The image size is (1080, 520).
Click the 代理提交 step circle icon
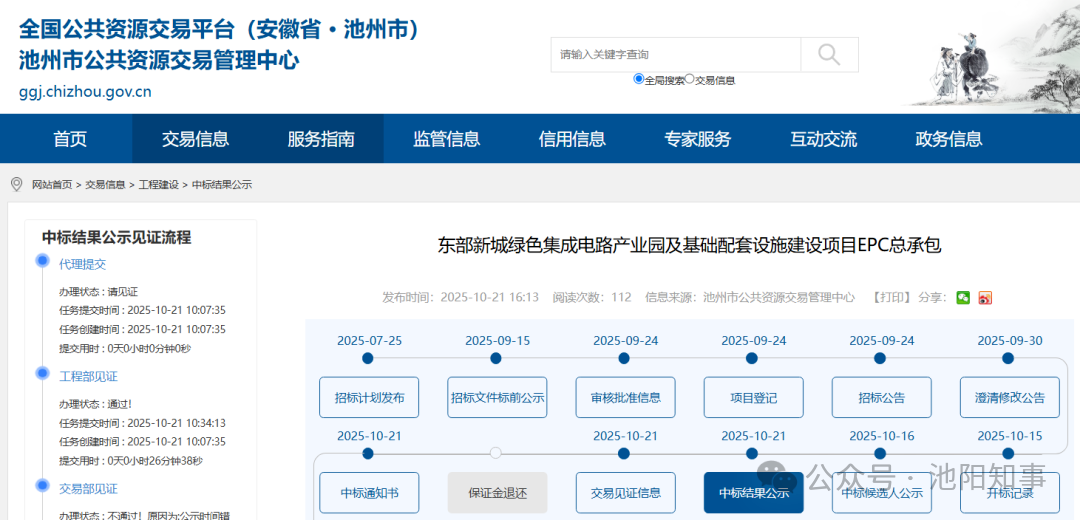(42, 261)
